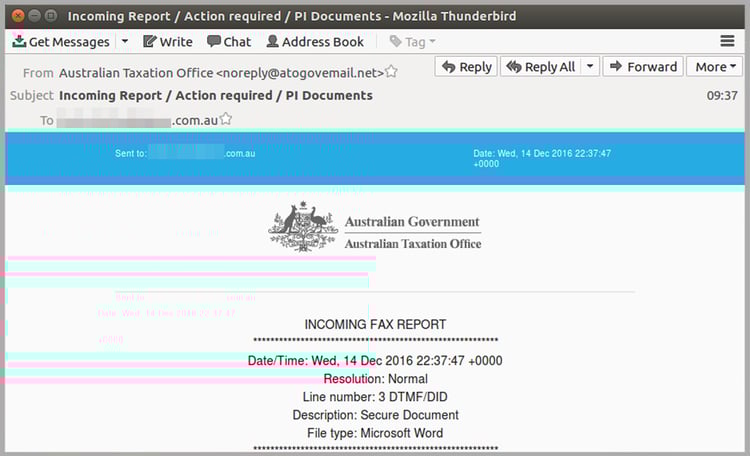750x456 pixels.
Task: Write a new message
Action: click(x=168, y=42)
